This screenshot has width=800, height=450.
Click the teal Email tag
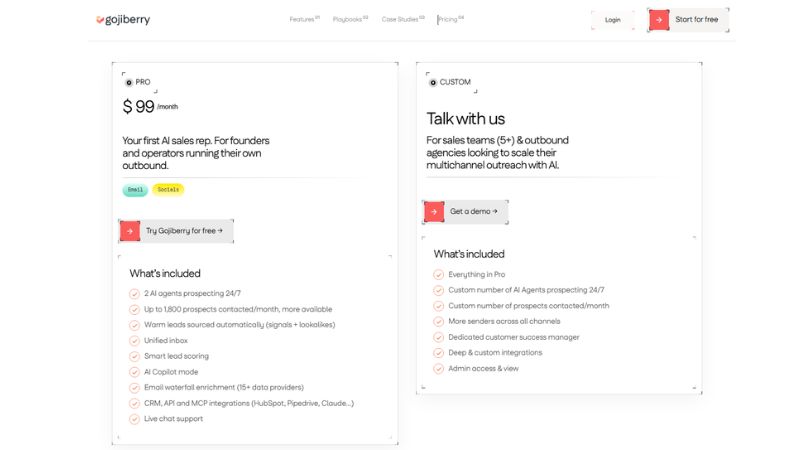(x=135, y=190)
